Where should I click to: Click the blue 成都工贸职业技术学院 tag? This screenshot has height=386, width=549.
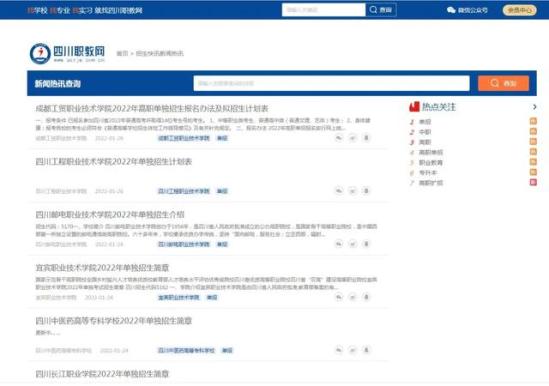point(184,138)
